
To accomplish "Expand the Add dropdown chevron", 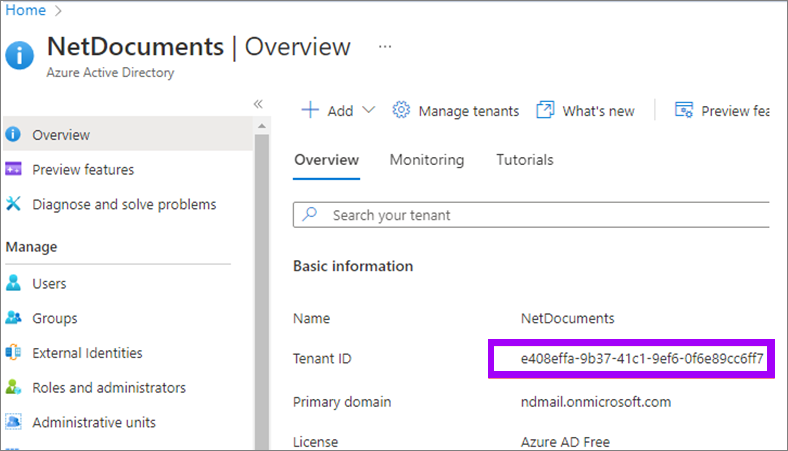I will (x=368, y=110).
